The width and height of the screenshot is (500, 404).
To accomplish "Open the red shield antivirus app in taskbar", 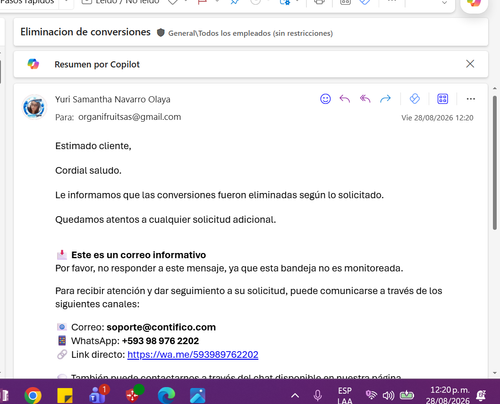I will (x=133, y=395).
